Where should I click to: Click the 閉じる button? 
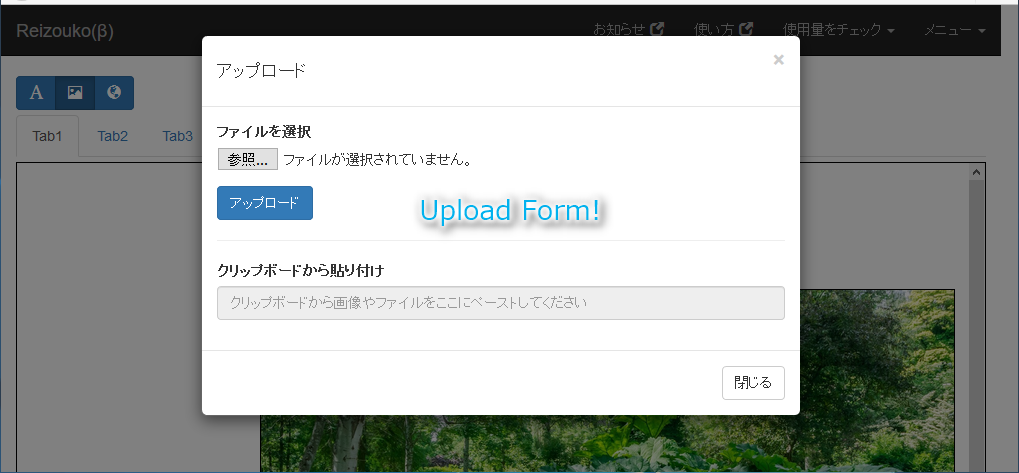[753, 383]
